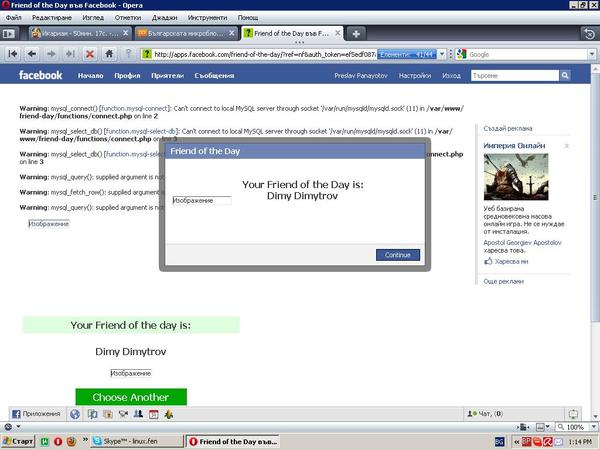Go to the Home page icon

(x=109, y=54)
